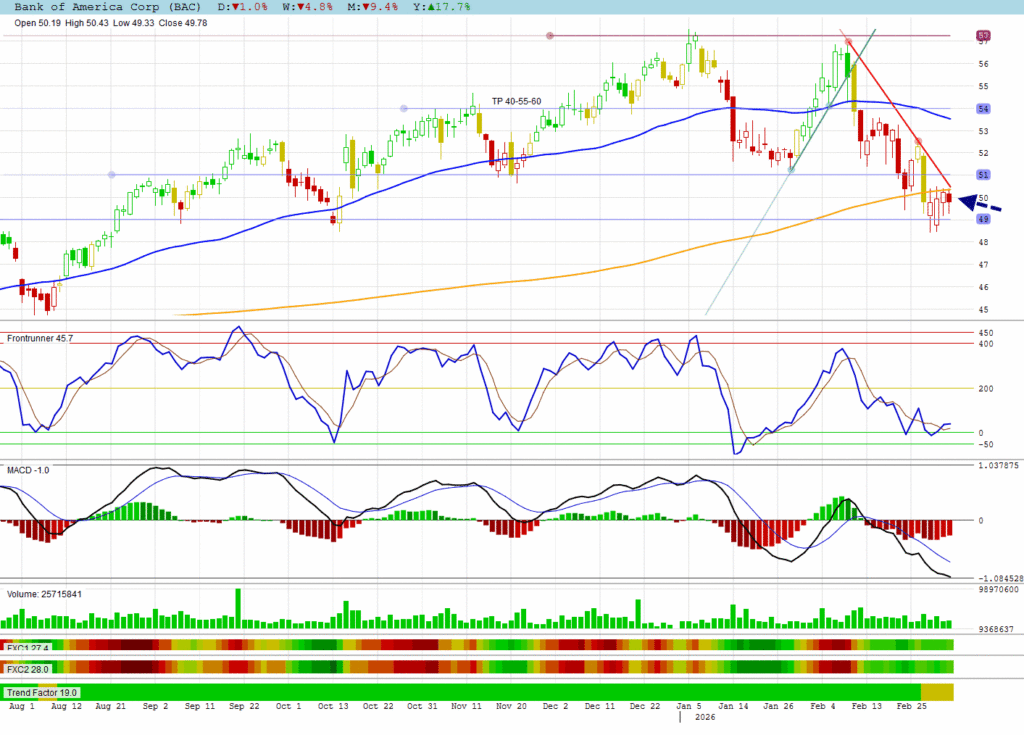Click the blue 54 price tag on the axis
The image size is (1024, 735).
tap(984, 108)
